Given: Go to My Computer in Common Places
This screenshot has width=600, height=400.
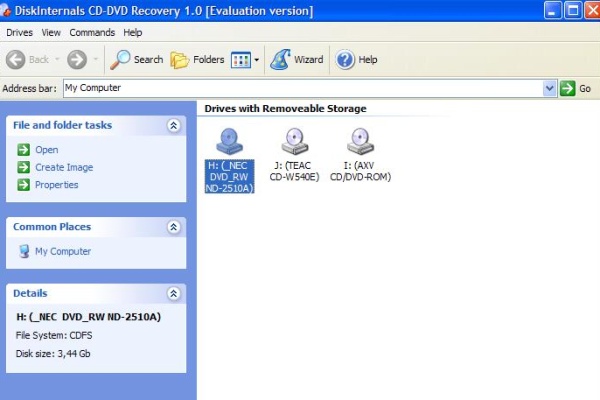Looking at the screenshot, I should tap(63, 251).
